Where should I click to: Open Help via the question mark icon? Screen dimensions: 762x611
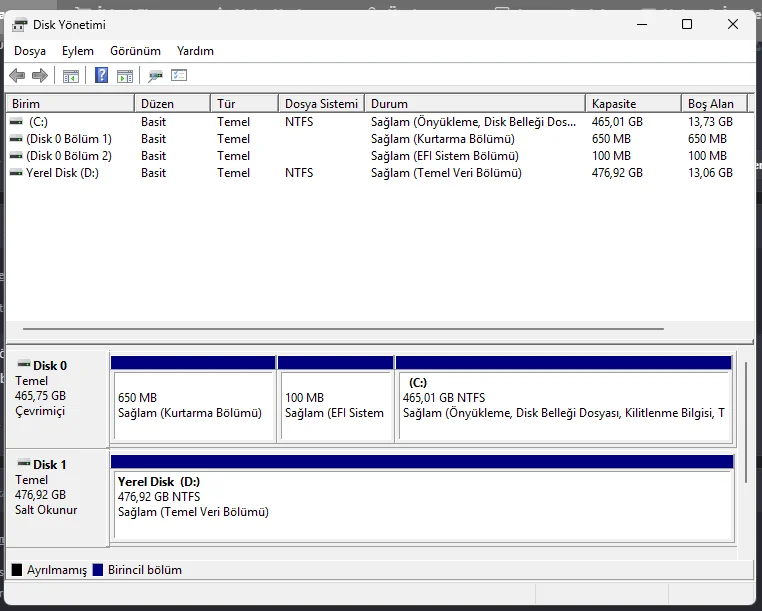click(101, 76)
